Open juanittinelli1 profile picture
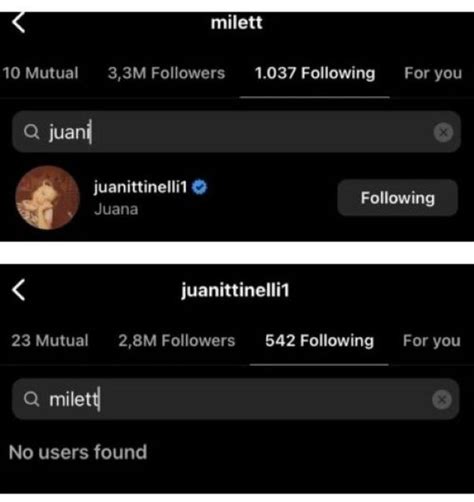The image size is (474, 502). click(x=48, y=198)
